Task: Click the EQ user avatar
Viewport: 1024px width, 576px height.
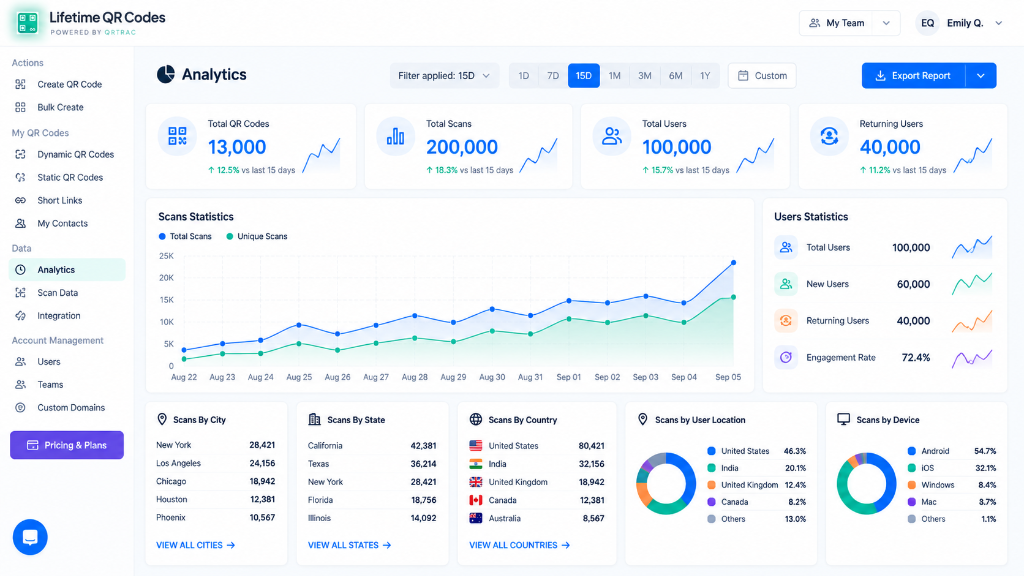Action: click(x=927, y=23)
